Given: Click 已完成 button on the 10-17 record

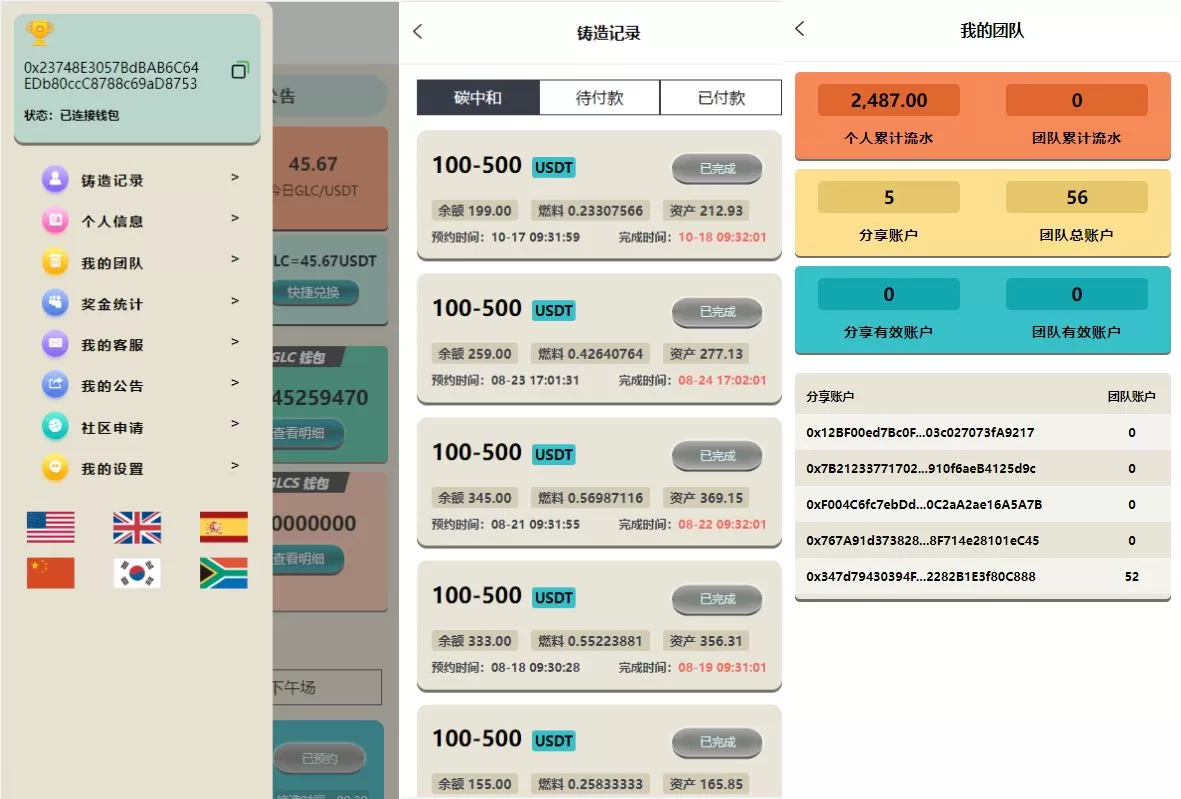Looking at the screenshot, I should pos(716,169).
